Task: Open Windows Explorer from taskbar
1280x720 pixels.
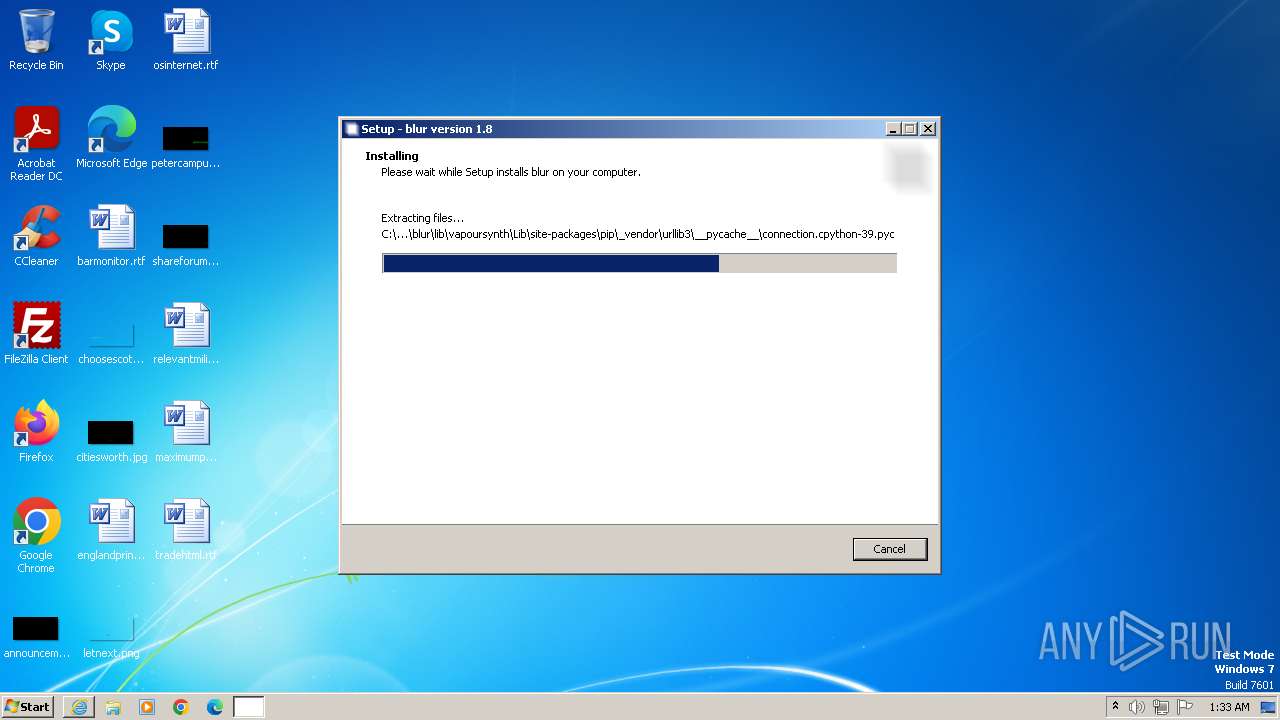Action: tap(113, 707)
